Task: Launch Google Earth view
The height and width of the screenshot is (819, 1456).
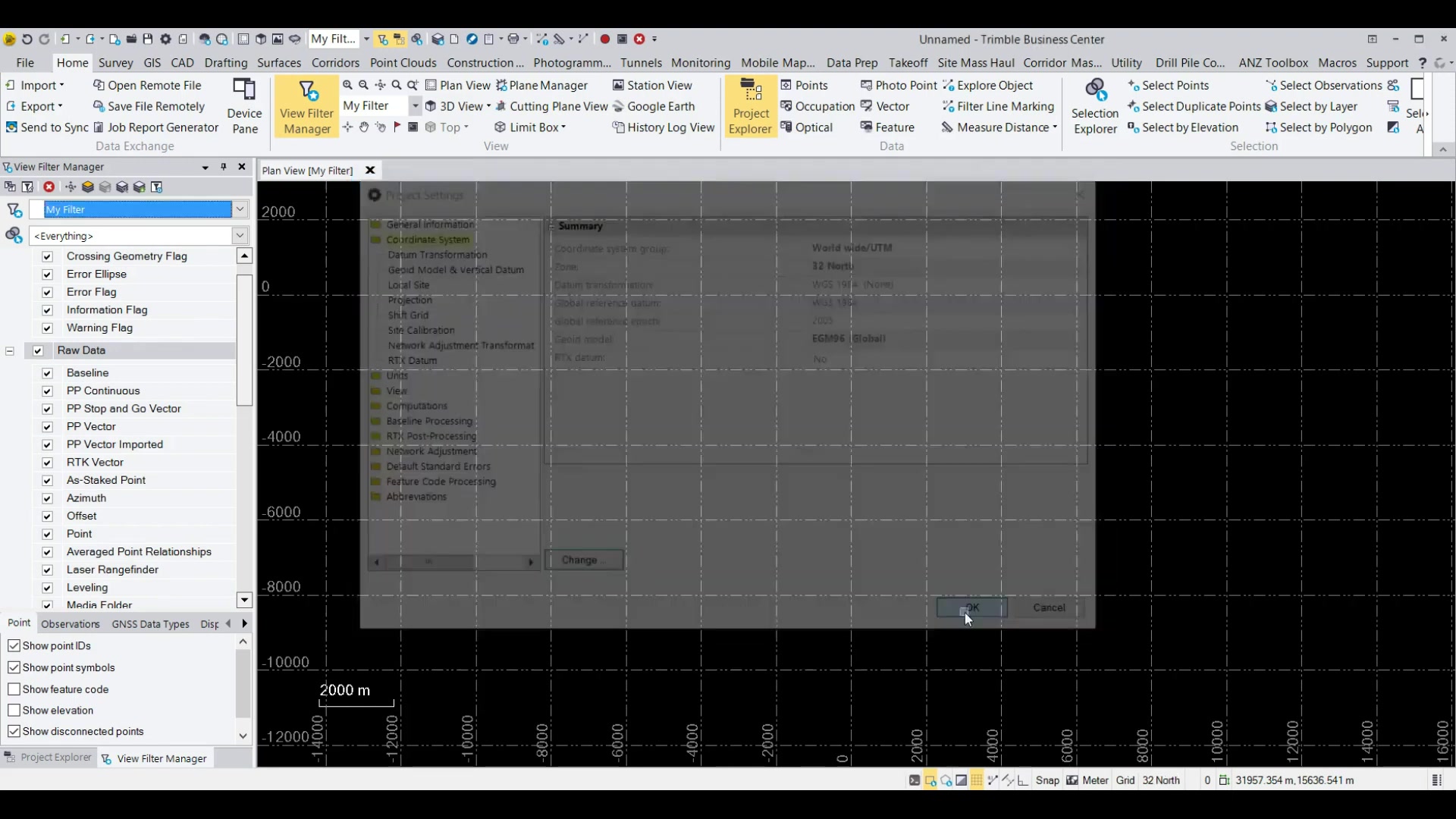Action: click(653, 107)
